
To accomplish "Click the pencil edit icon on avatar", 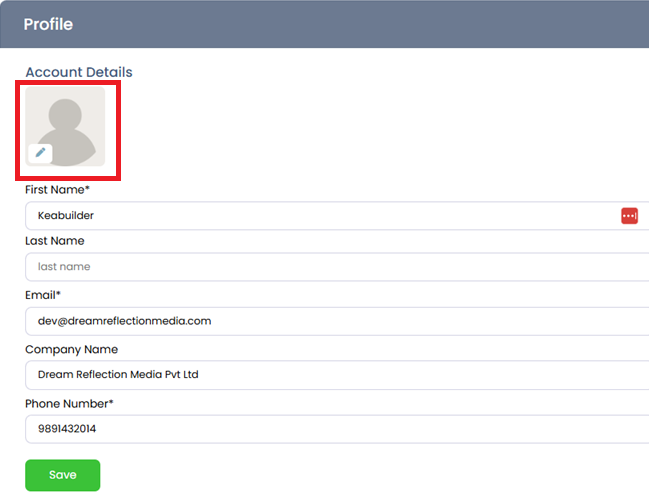I will click(40, 153).
